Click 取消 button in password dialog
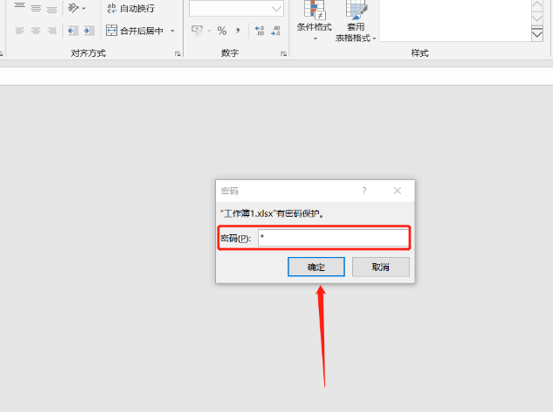553x412 pixels. 381,267
